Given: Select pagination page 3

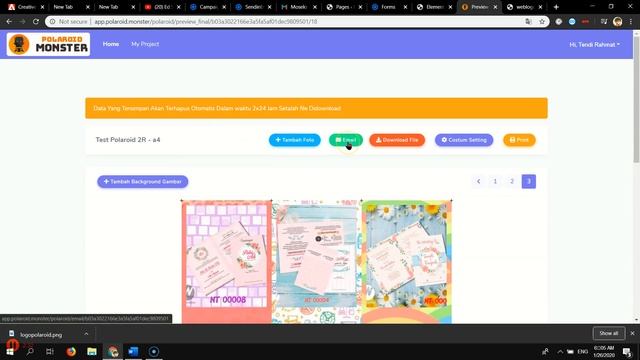Looking at the screenshot, I should (529, 181).
